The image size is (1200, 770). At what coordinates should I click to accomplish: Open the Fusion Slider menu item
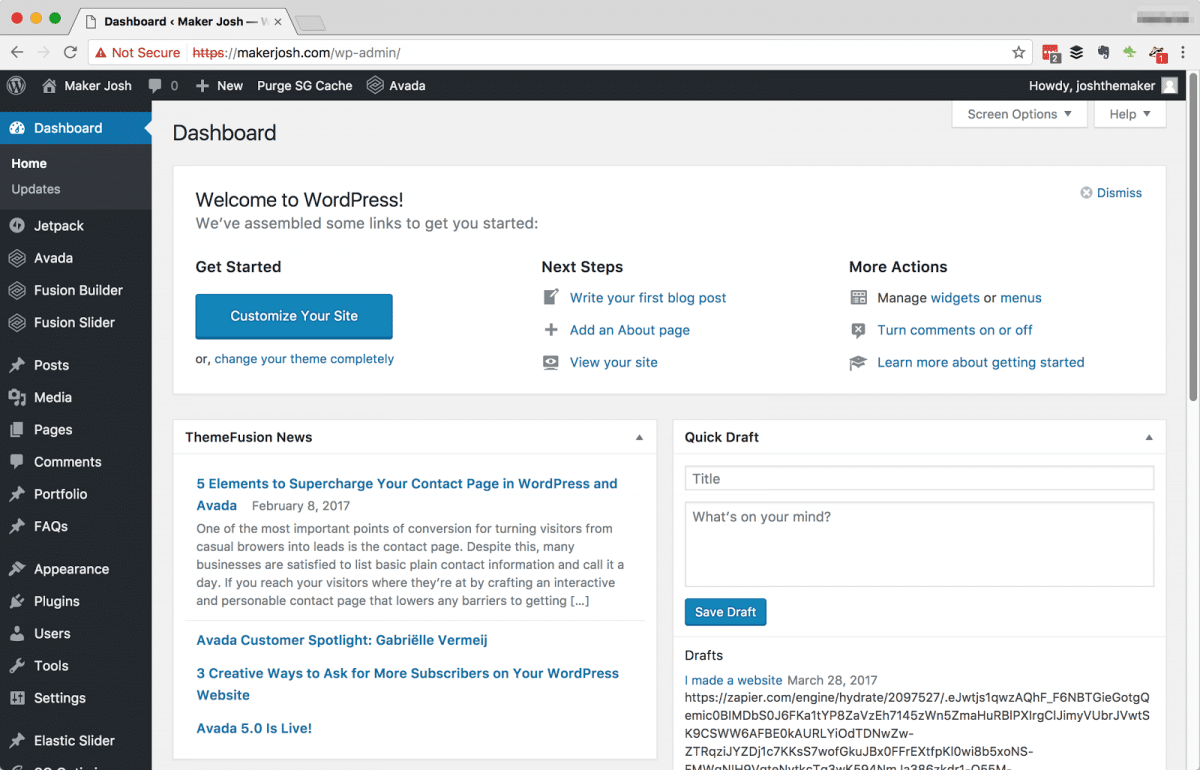point(76,322)
